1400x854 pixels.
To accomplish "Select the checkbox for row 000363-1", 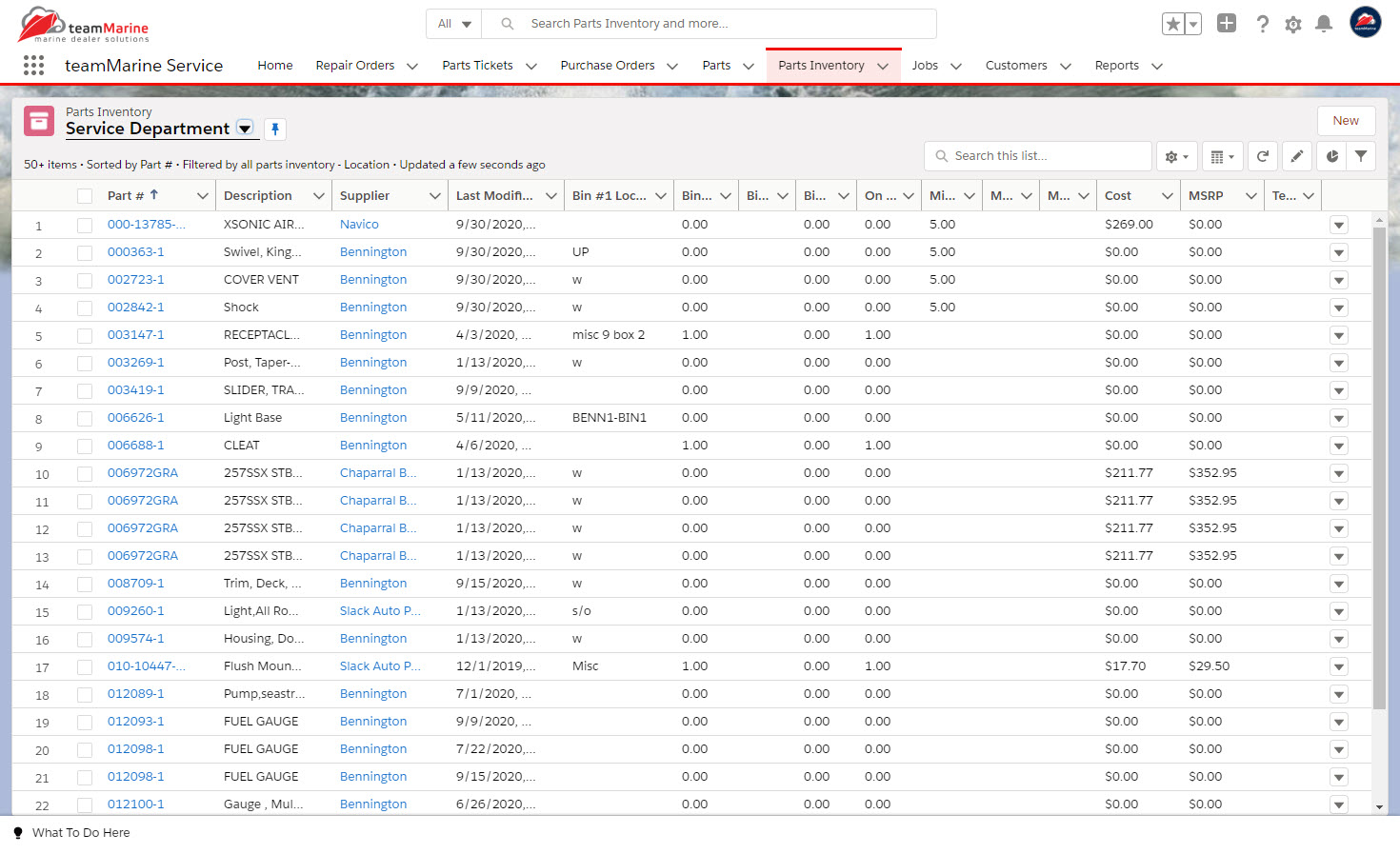I will coord(85,252).
